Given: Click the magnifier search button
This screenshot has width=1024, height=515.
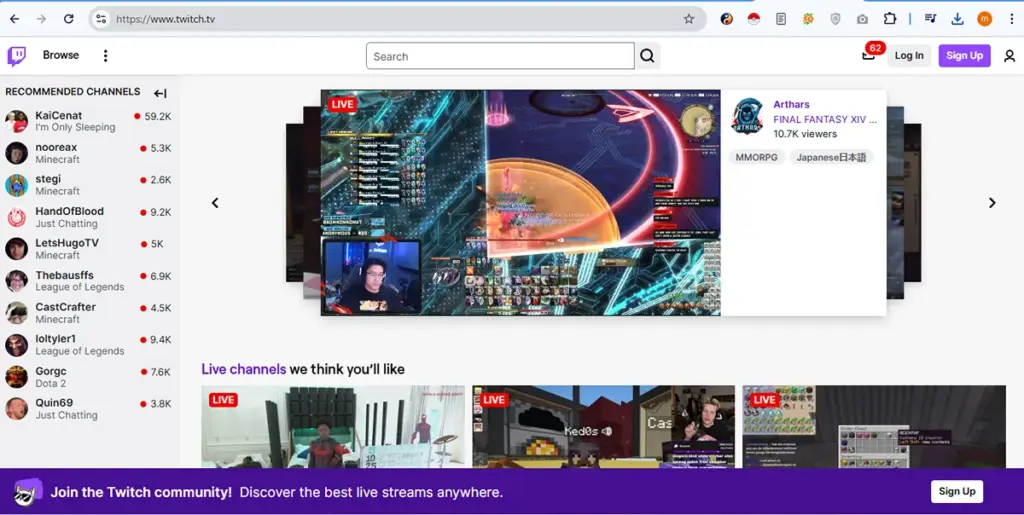Looking at the screenshot, I should tap(647, 56).
